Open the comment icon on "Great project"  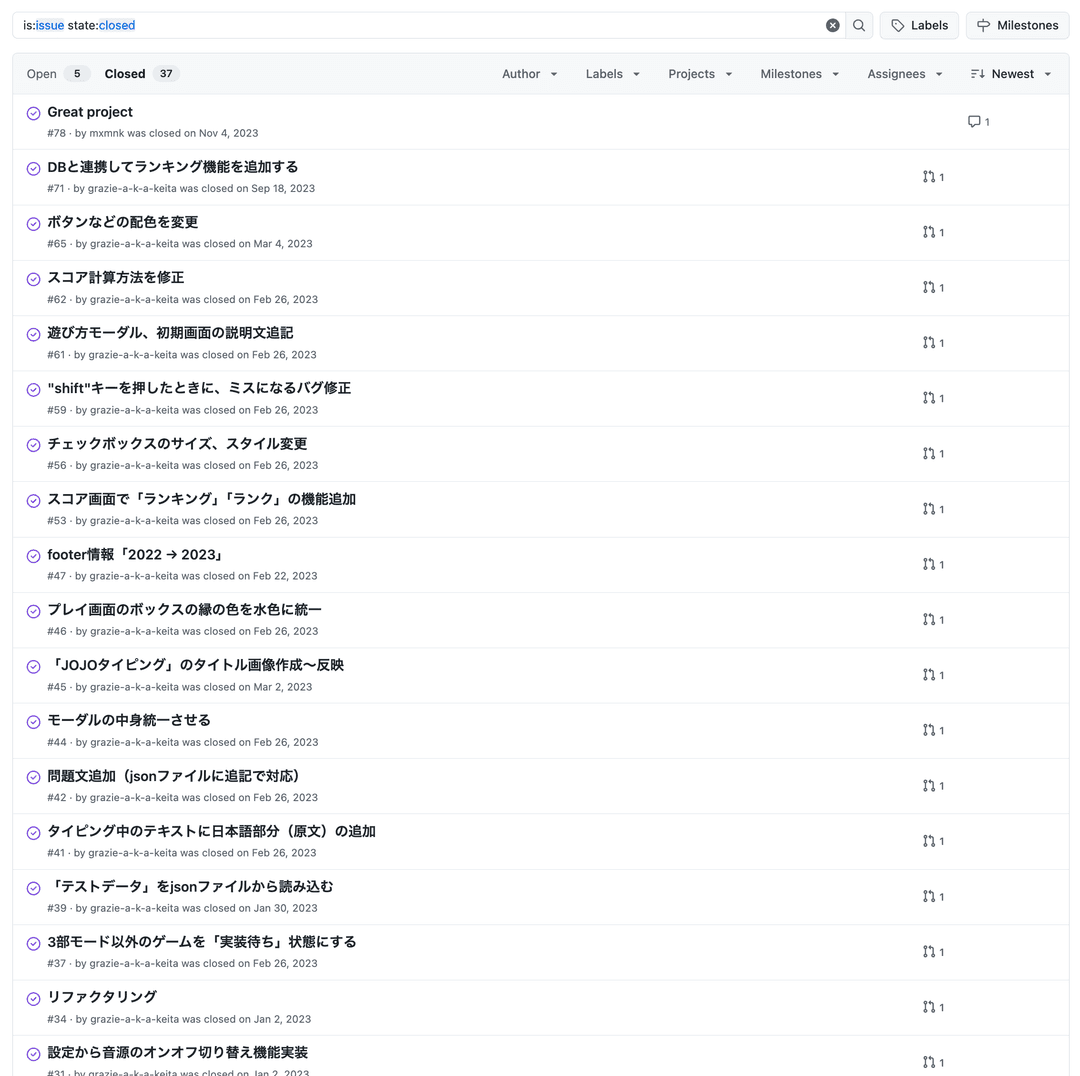tap(974, 121)
